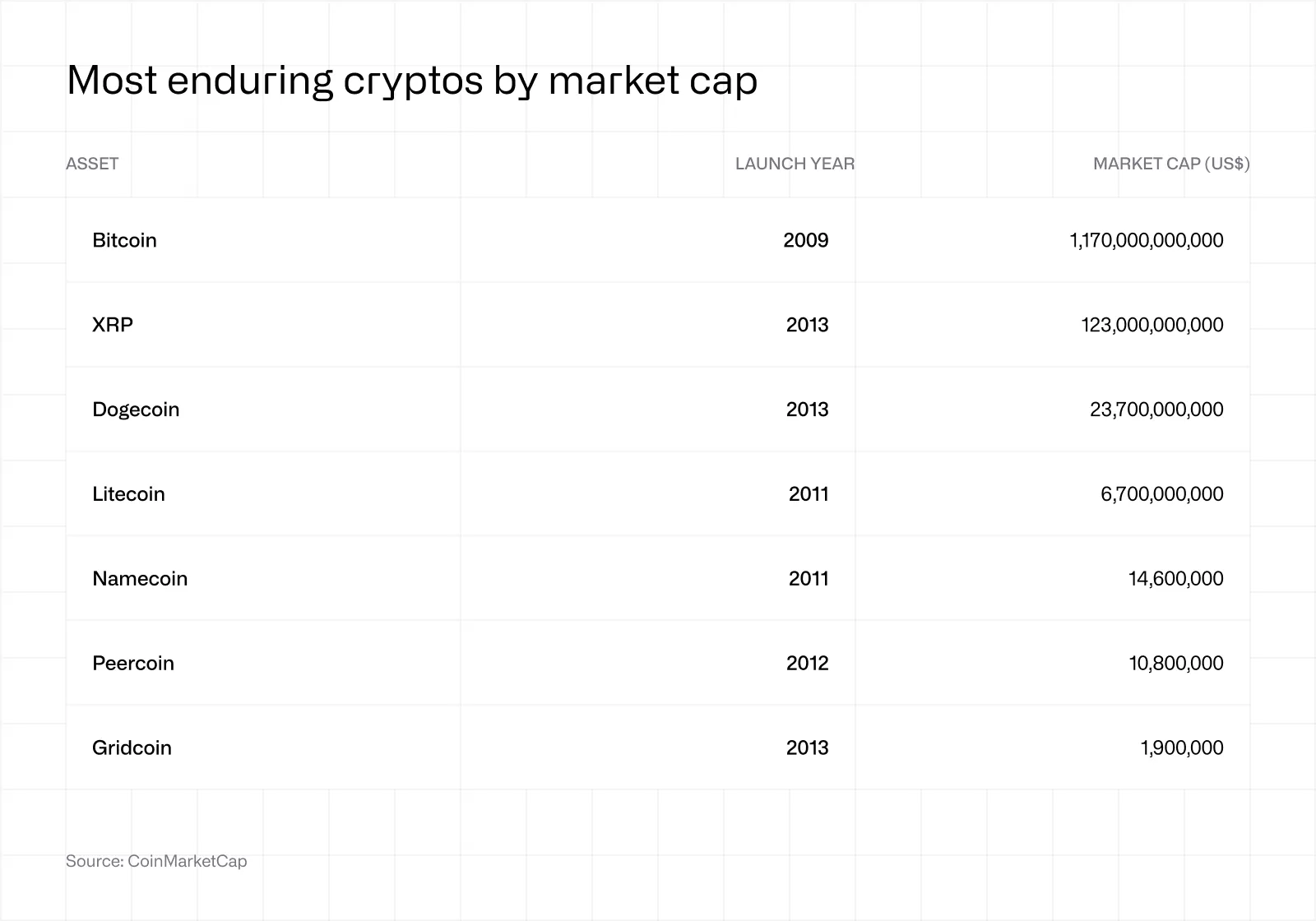
Task: Select the Bitcoin asset name
Action: tap(124, 240)
